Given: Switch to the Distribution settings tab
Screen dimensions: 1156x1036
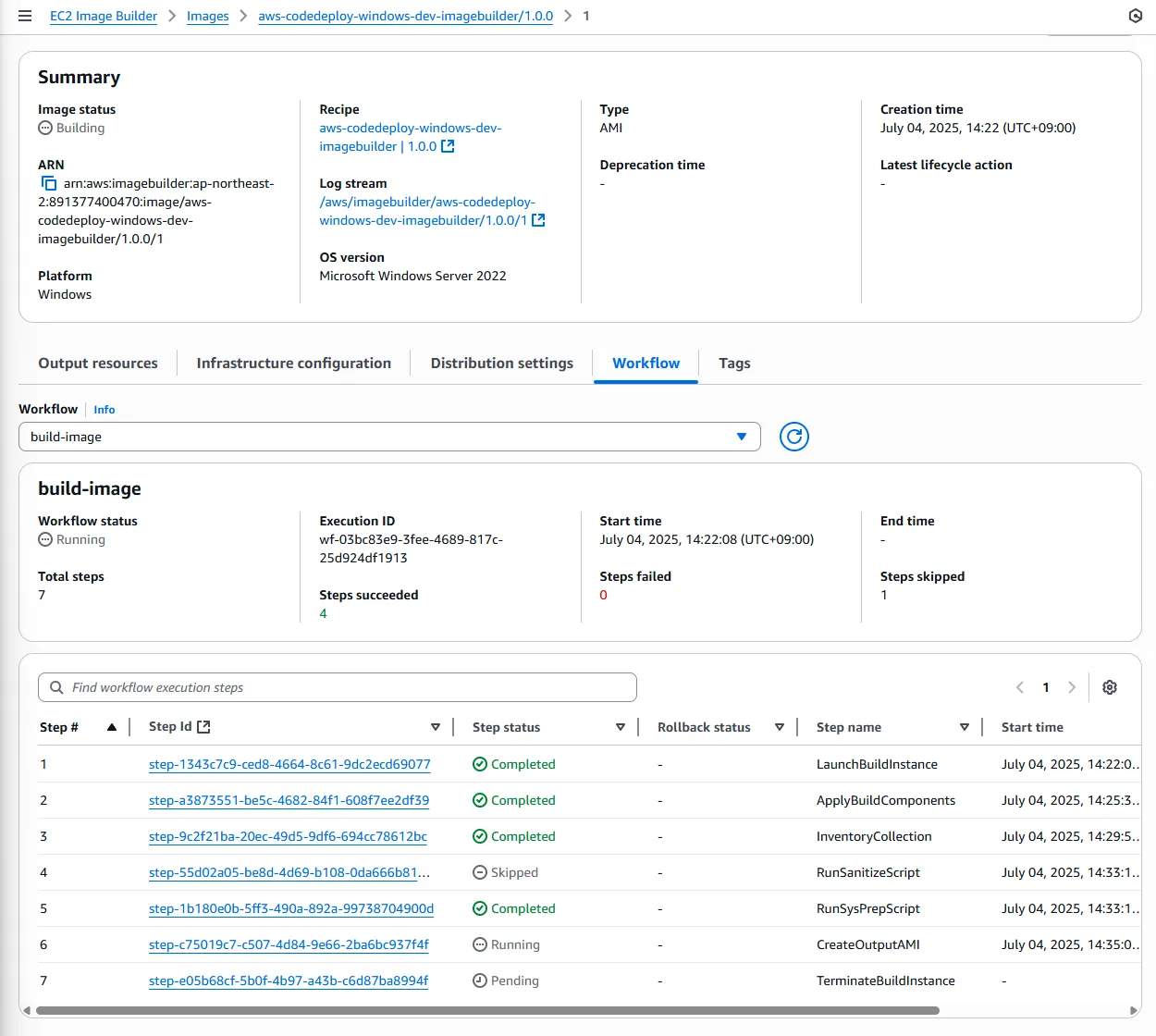Looking at the screenshot, I should tap(501, 363).
